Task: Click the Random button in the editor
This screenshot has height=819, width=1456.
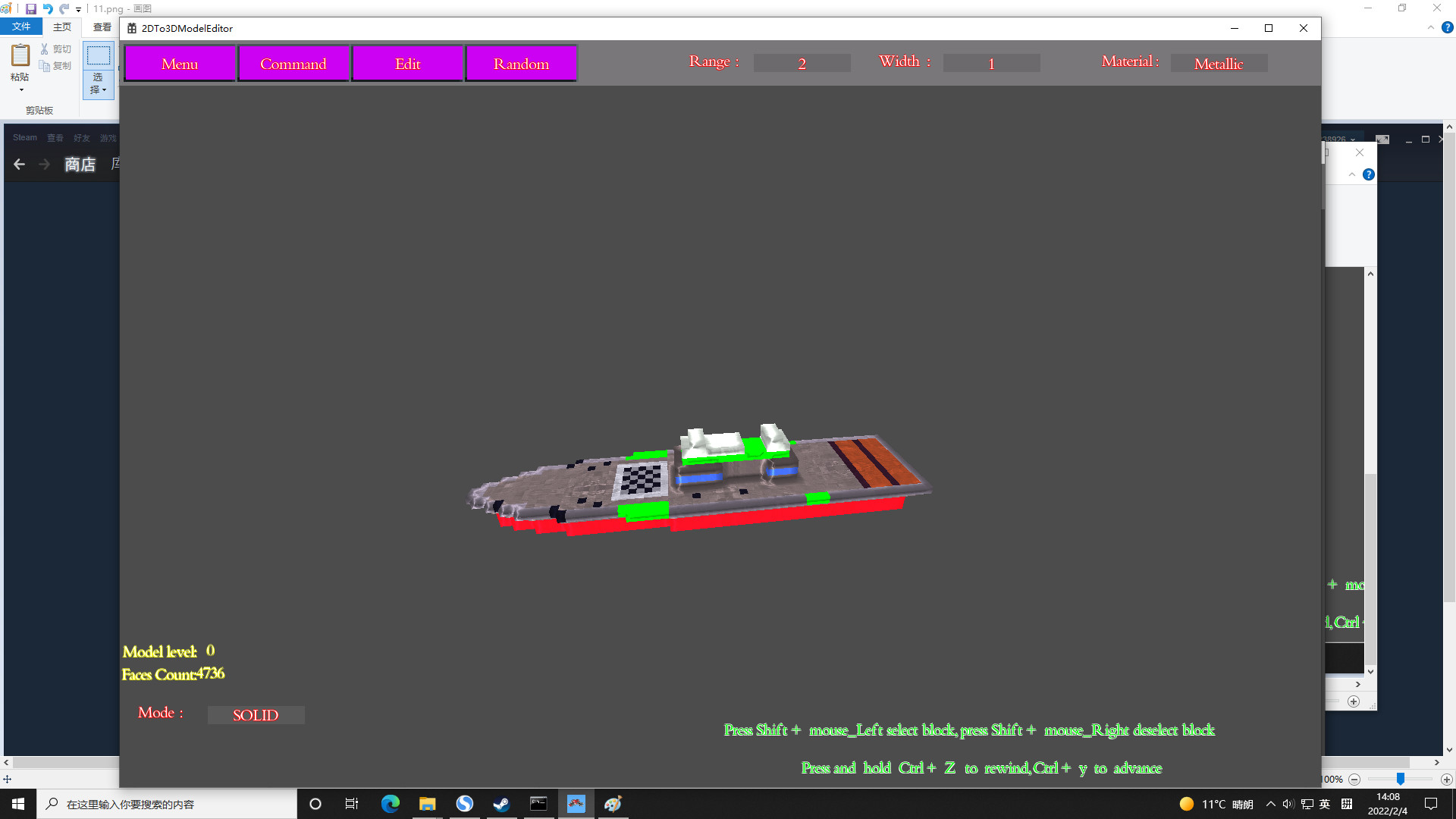Action: 521,64
